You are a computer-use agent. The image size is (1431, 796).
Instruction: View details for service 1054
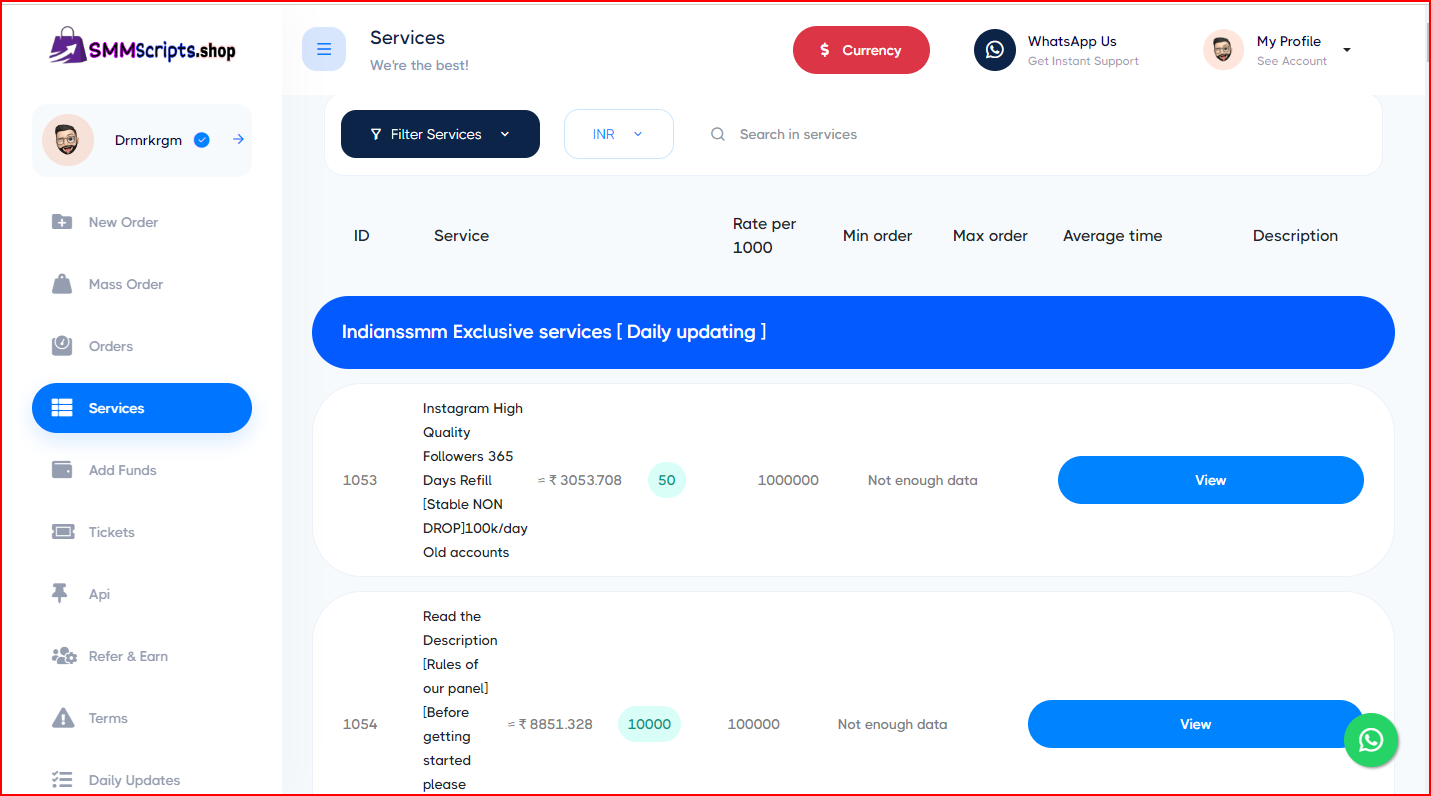coord(1195,724)
